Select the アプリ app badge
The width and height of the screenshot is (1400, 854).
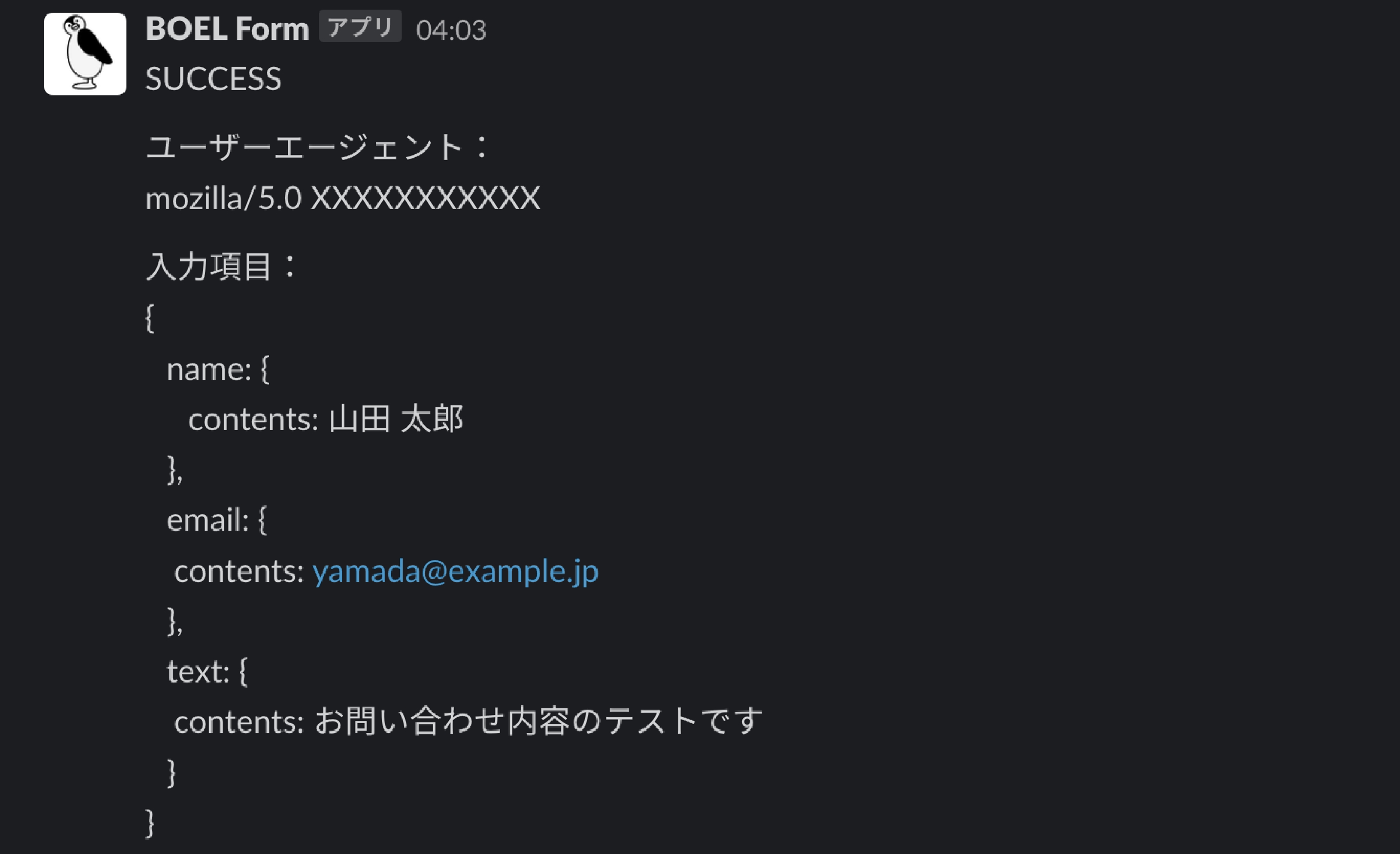click(360, 26)
